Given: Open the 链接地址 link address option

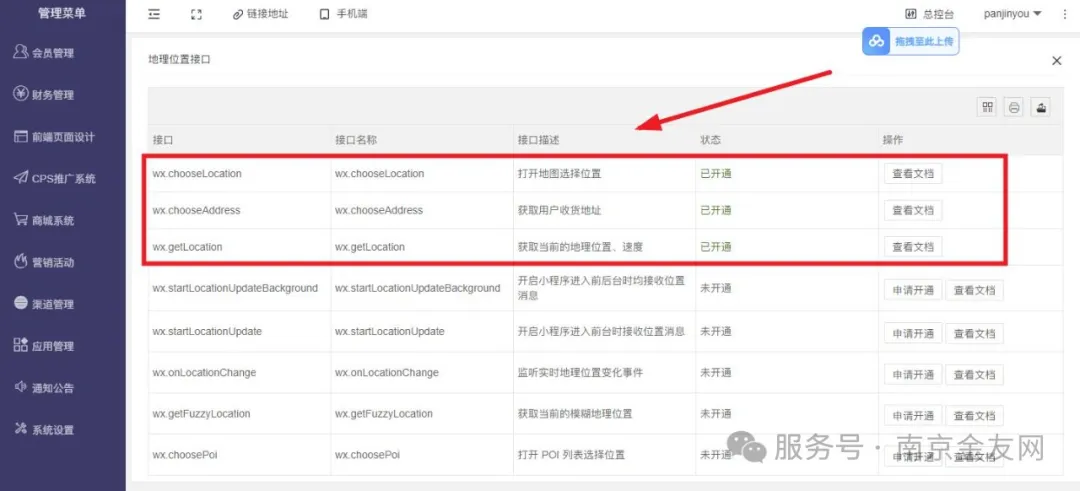Looking at the screenshot, I should point(260,14).
